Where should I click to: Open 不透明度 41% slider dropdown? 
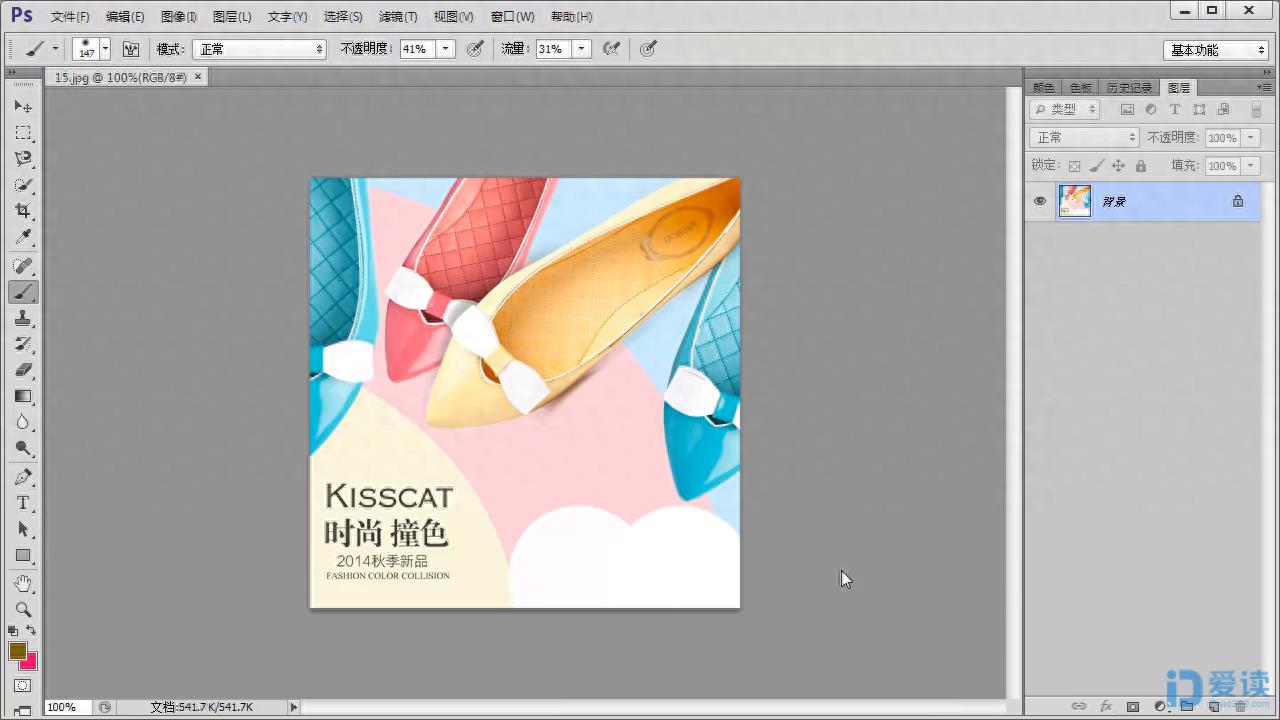[x=445, y=49]
